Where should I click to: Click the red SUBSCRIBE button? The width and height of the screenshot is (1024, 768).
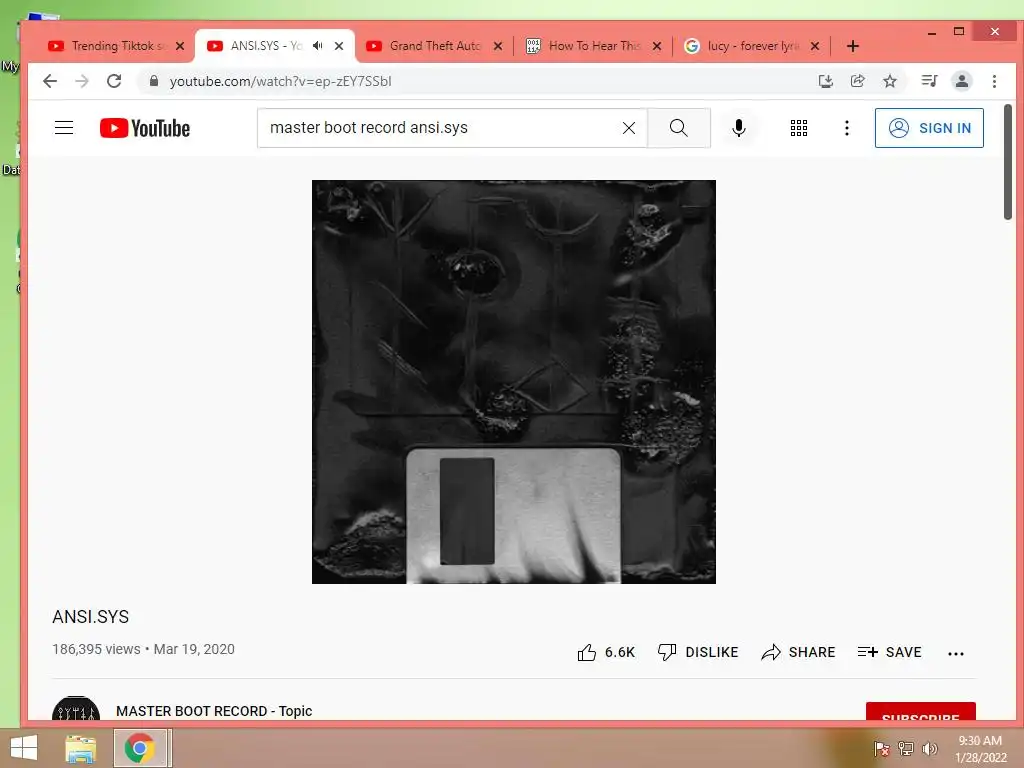921,712
